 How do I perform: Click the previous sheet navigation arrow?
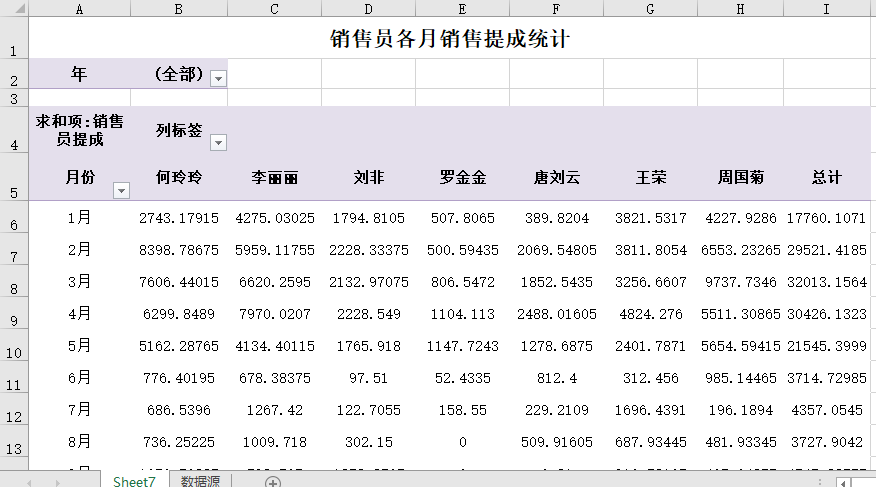click(x=29, y=482)
